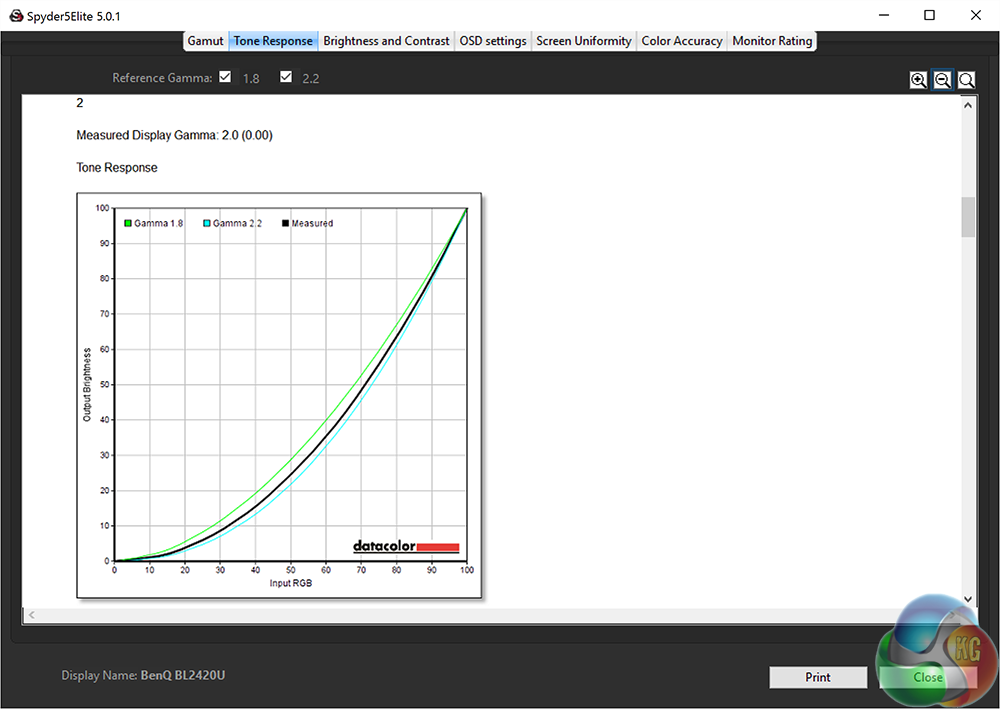Open the Brightness and Contrast tab
Viewport: 1000px width, 709px height.
tap(386, 41)
